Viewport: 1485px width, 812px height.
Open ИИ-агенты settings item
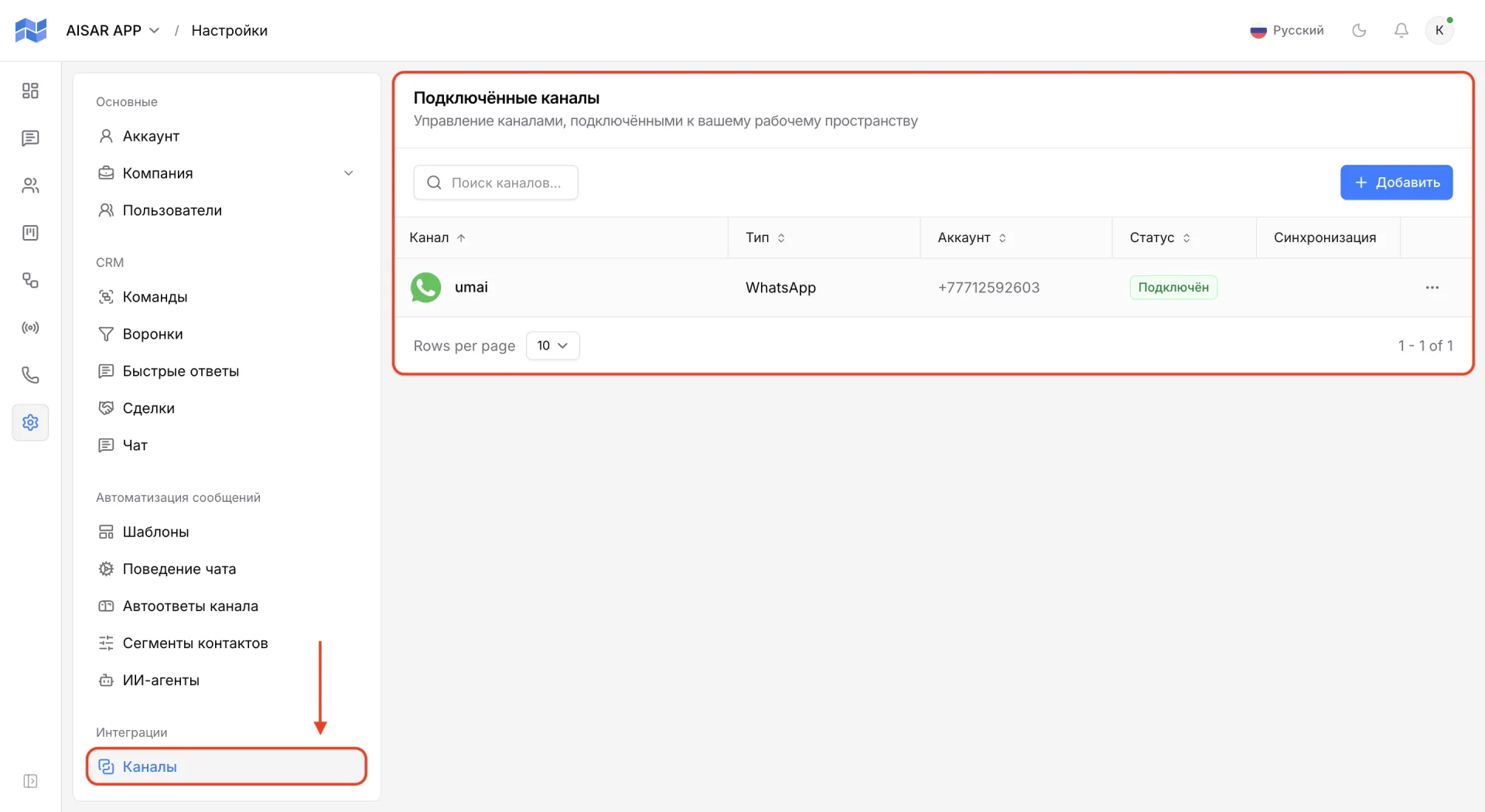point(227,681)
